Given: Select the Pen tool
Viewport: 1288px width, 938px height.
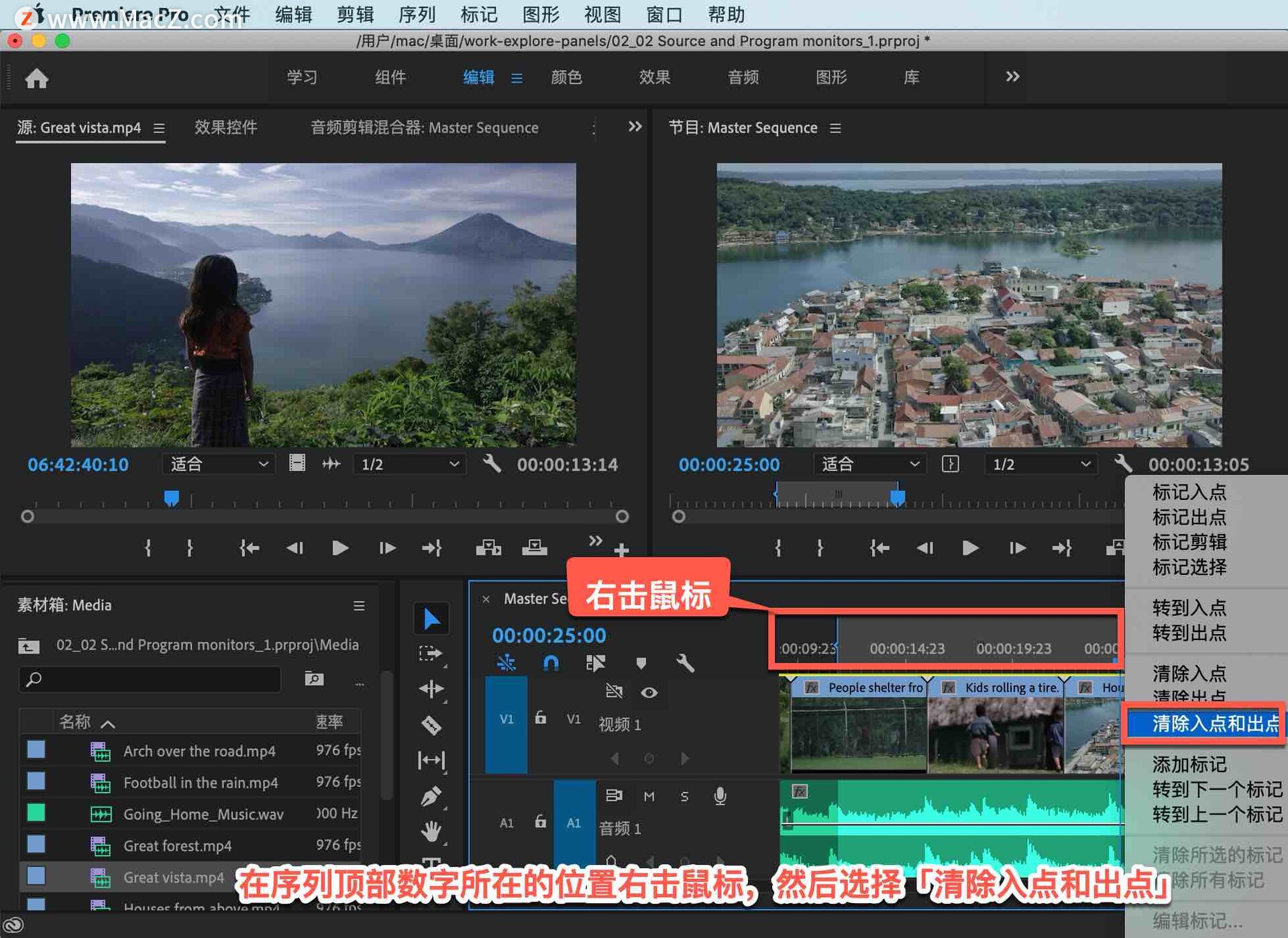Looking at the screenshot, I should point(431,796).
